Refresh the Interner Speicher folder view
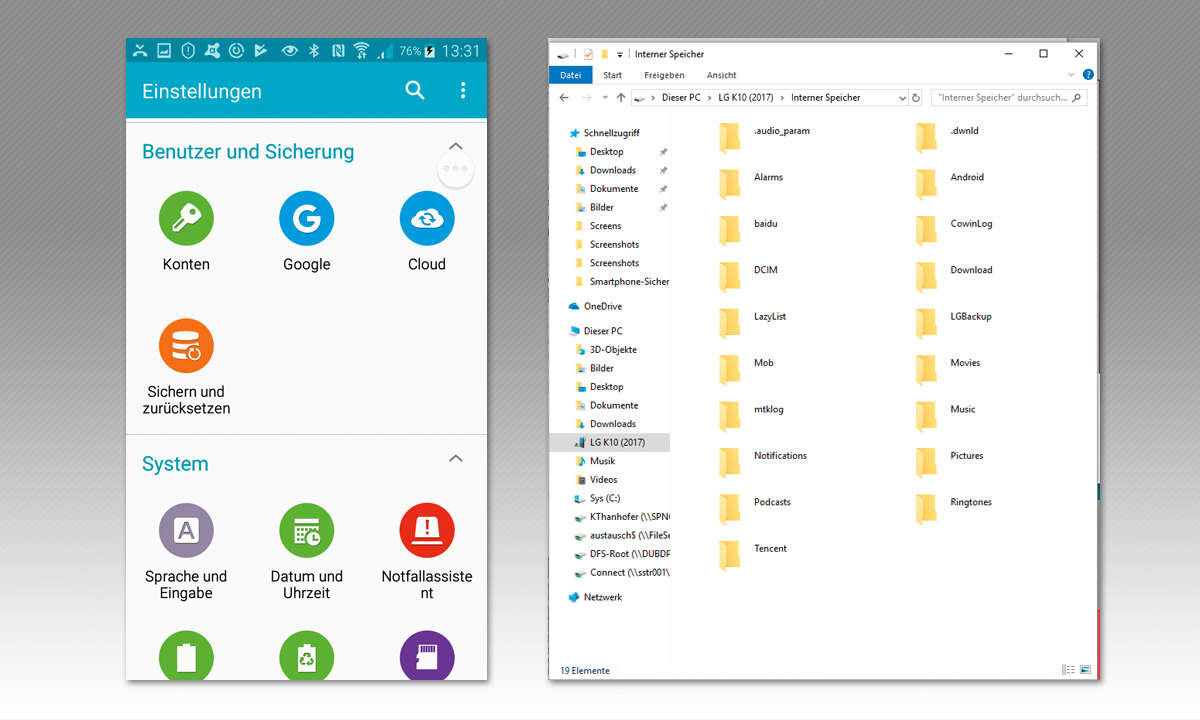The width and height of the screenshot is (1200, 720). tap(916, 98)
